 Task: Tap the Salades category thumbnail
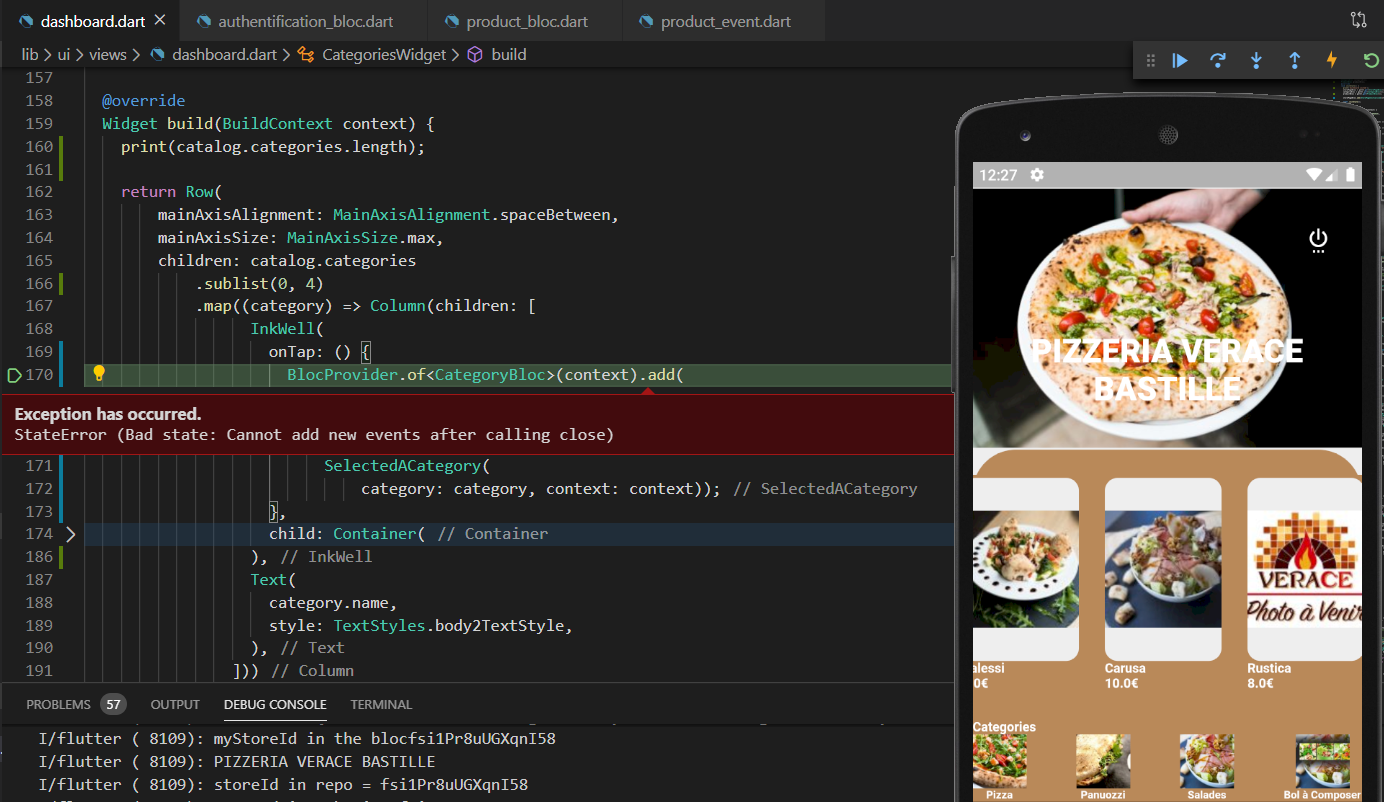[x=1206, y=761]
